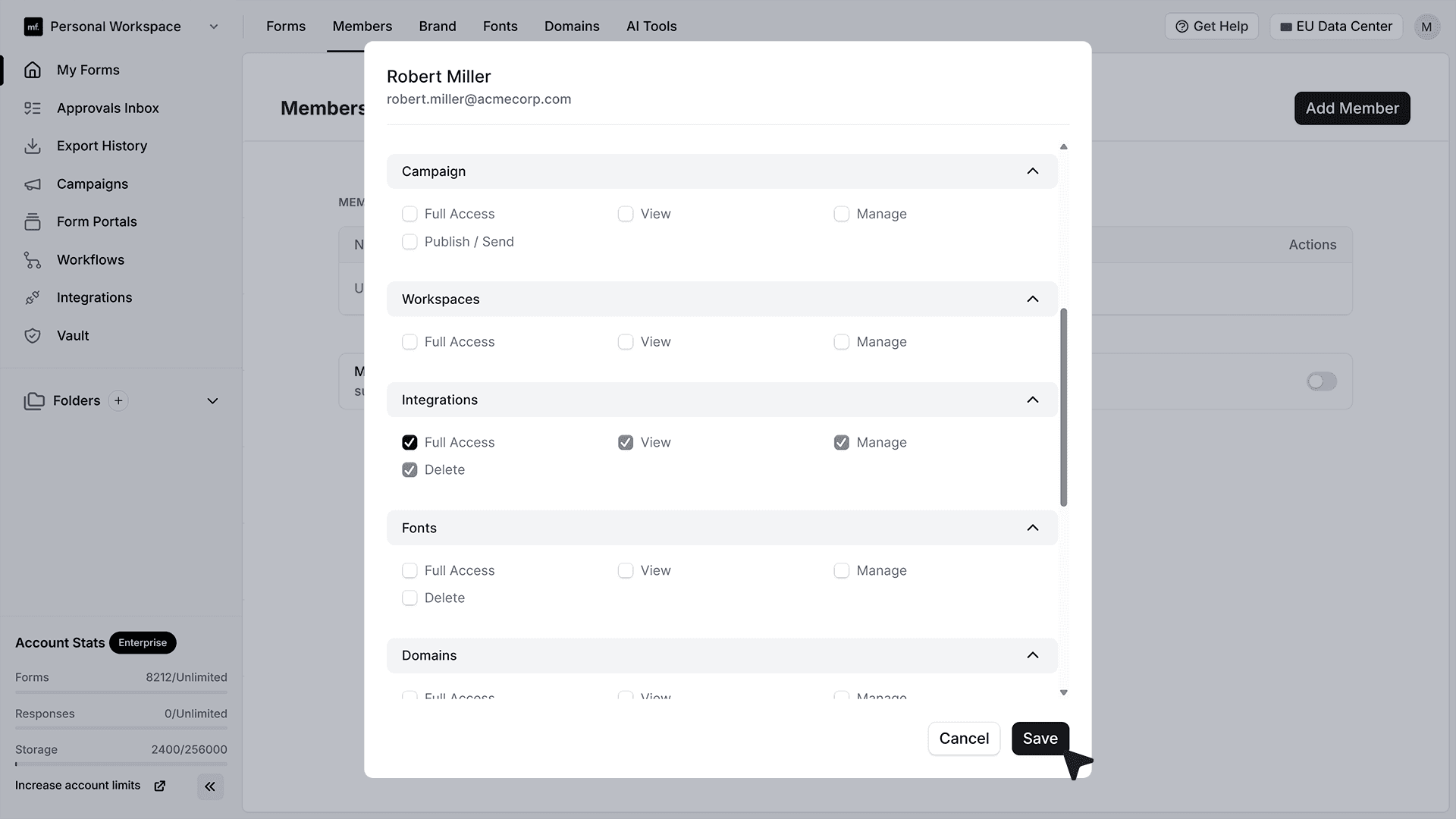Click Save button in dialog

(1040, 739)
